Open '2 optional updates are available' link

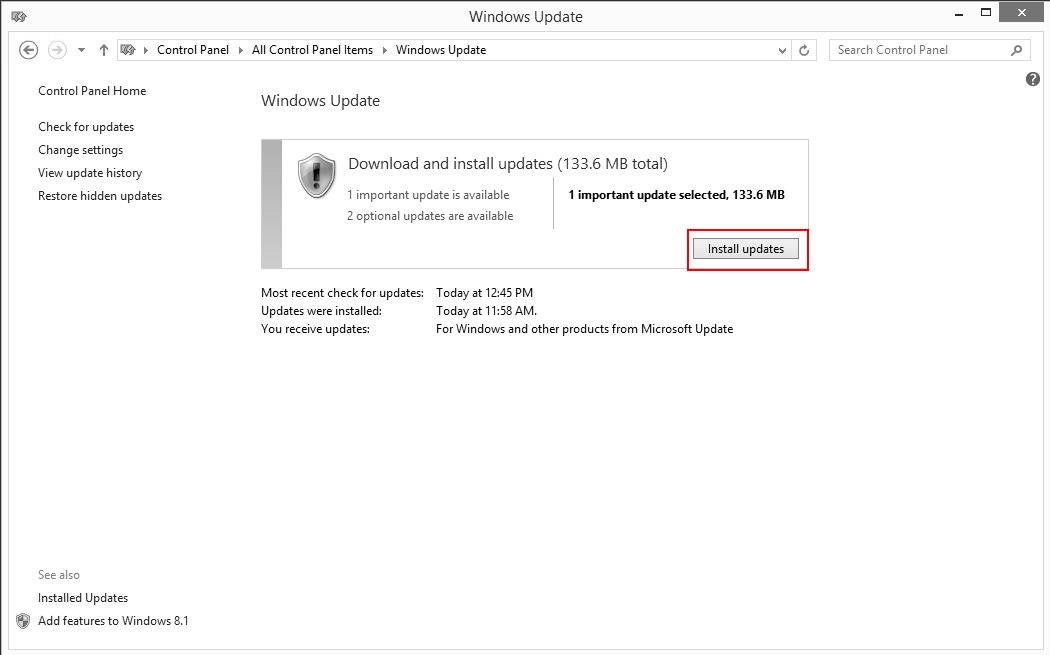pos(430,216)
